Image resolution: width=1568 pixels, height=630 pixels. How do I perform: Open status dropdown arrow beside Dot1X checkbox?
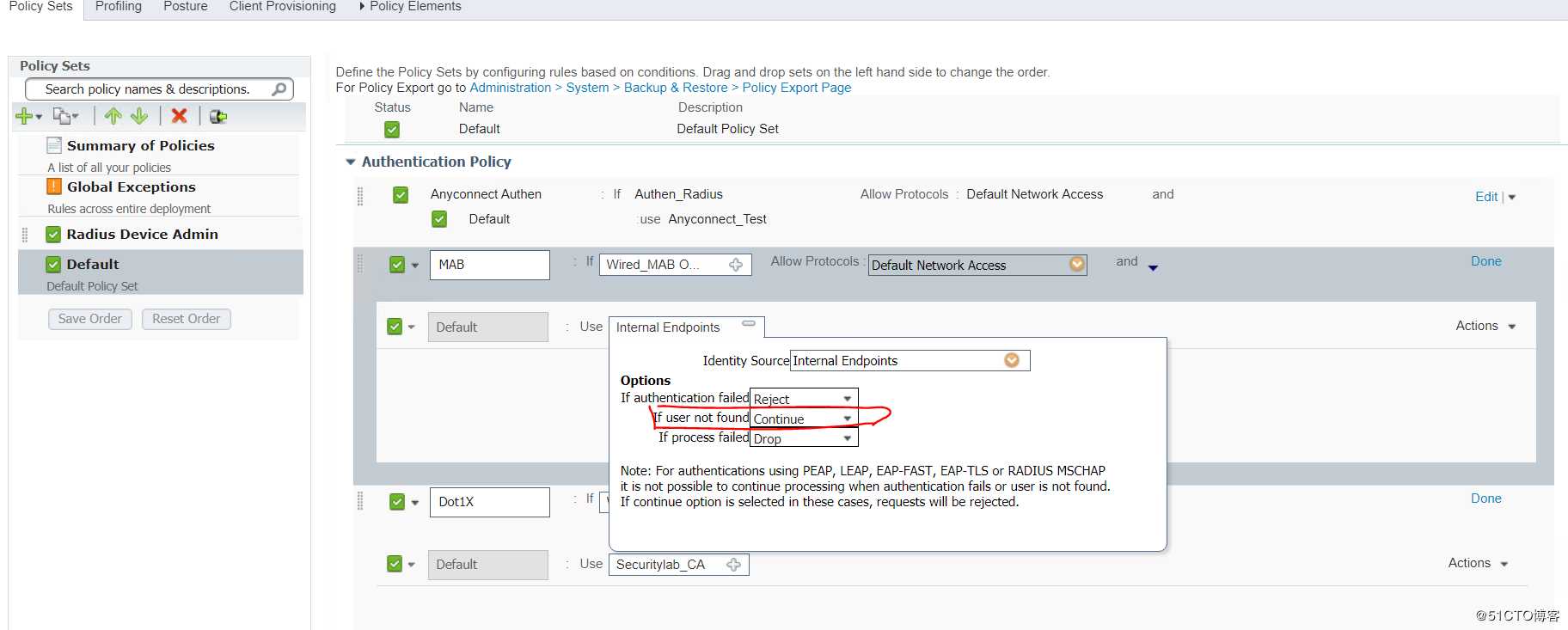[415, 503]
